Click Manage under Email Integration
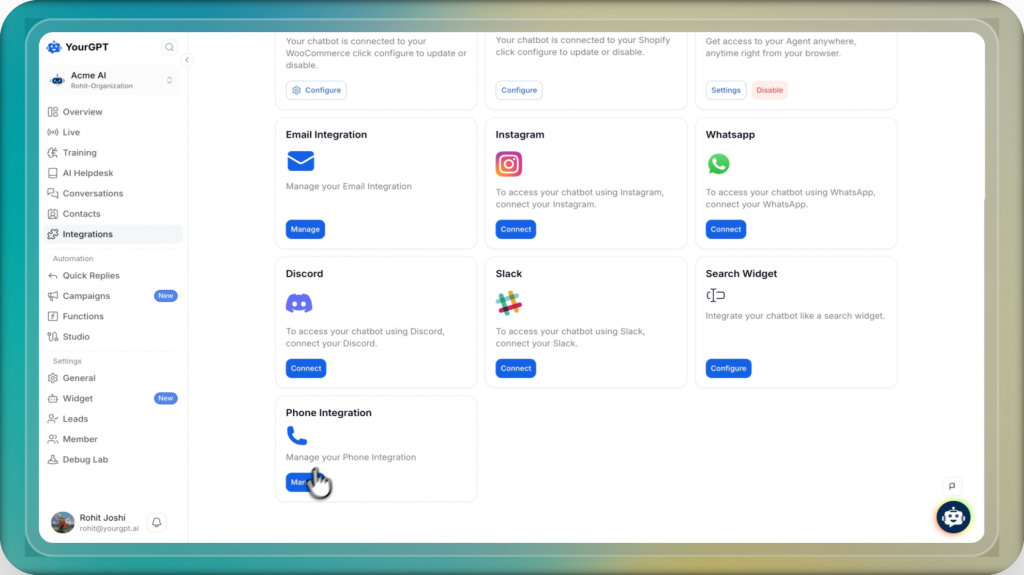The image size is (1024, 575). (x=305, y=229)
